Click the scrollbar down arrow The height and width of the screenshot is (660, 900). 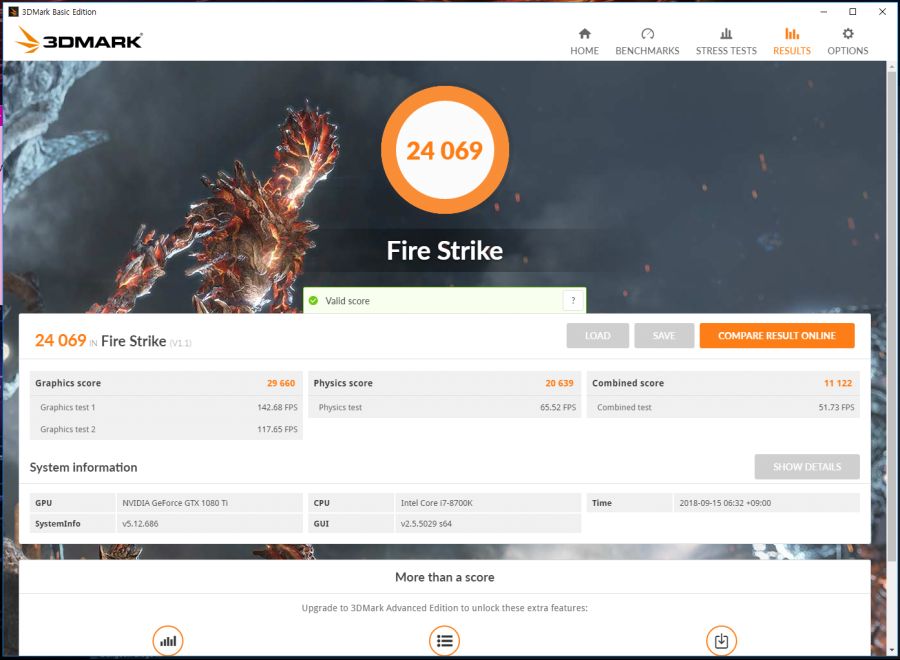tap(891, 650)
